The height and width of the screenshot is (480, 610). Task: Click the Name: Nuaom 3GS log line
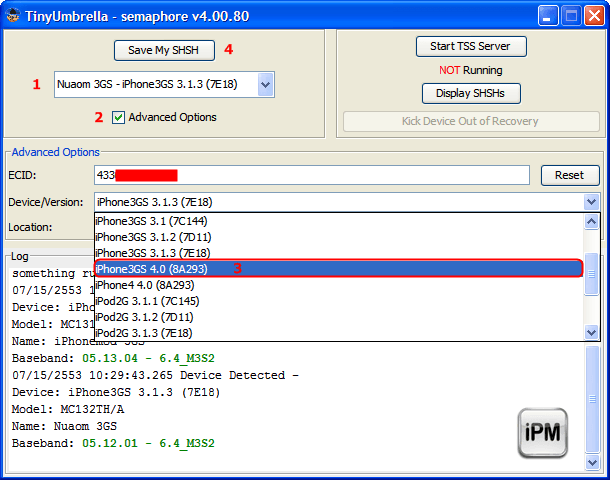pyautogui.click(x=64, y=426)
